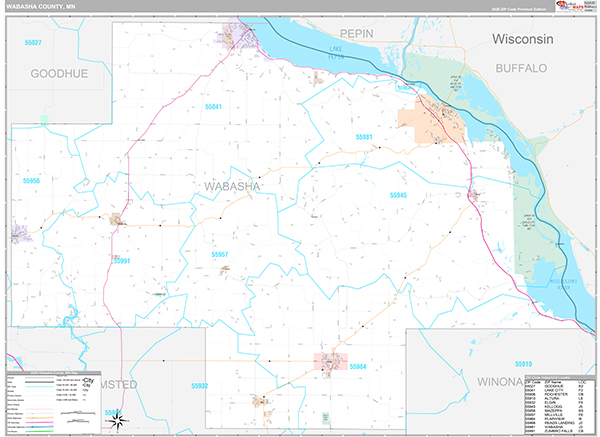This screenshot has height=437, width=600.
Task: Click the pink Plainview city area
Action: [x=331, y=362]
